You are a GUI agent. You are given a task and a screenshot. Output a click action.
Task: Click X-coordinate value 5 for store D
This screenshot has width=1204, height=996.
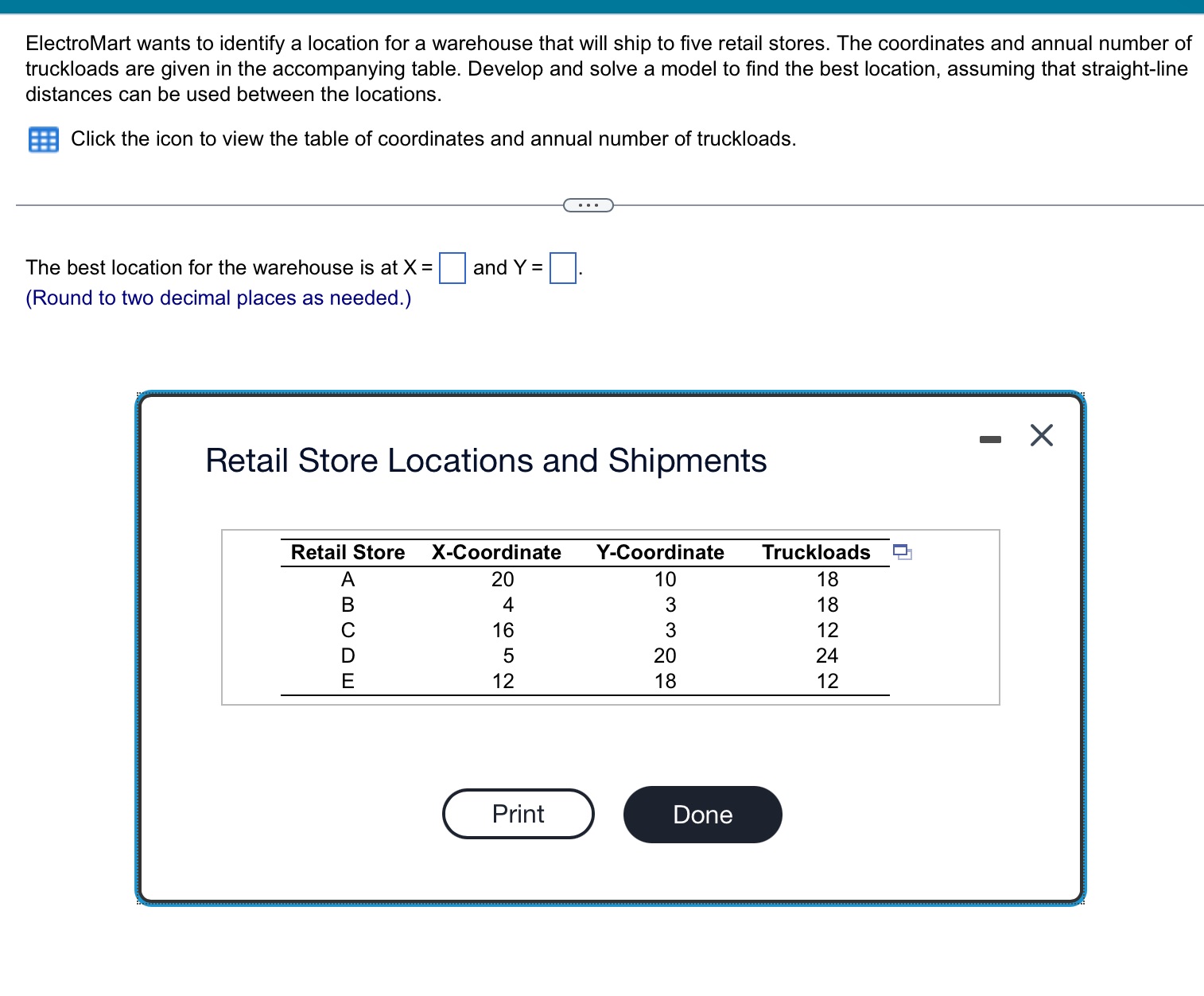508,656
